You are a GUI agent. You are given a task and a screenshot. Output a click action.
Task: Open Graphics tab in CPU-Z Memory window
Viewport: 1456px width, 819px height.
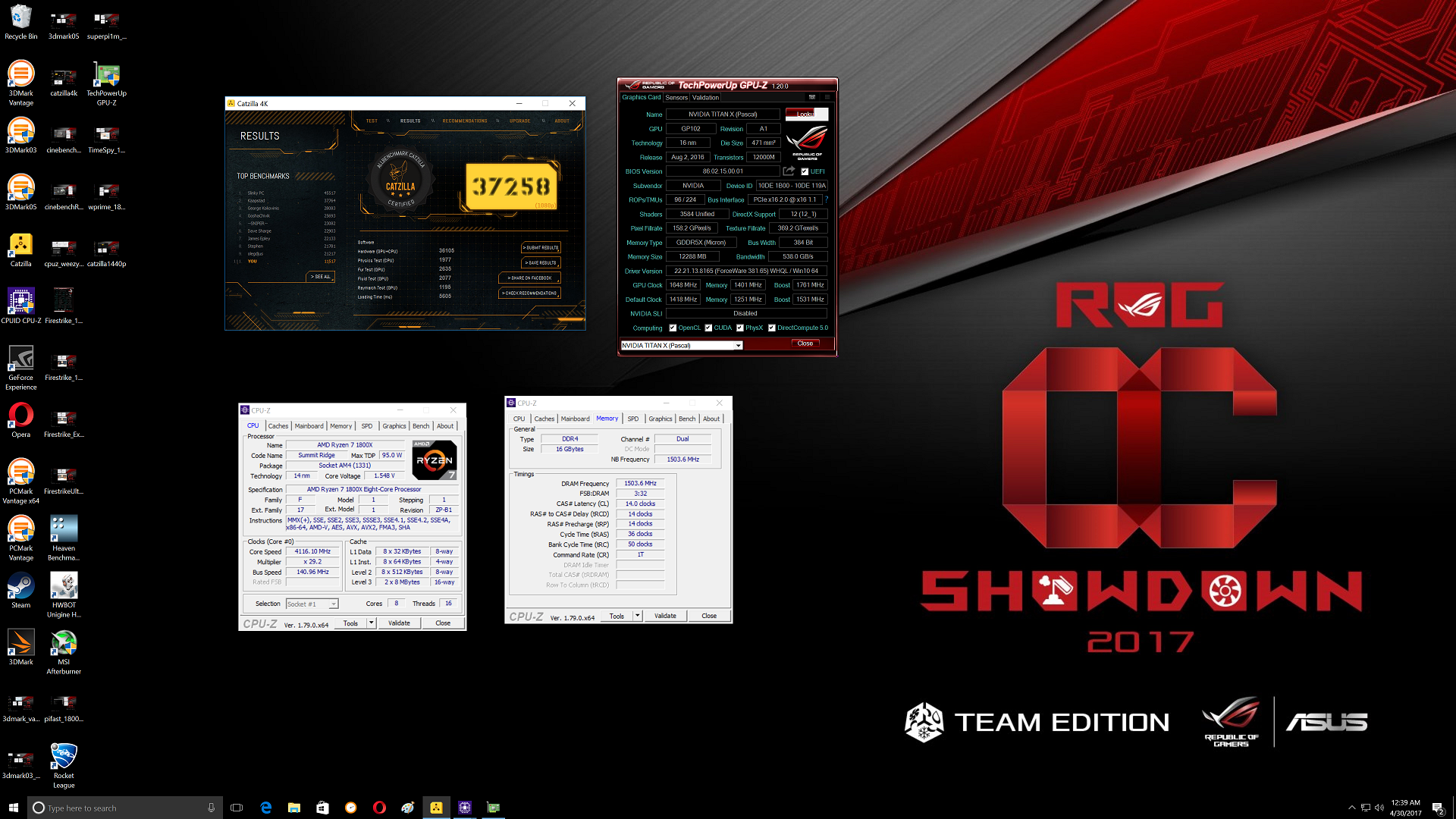660,419
